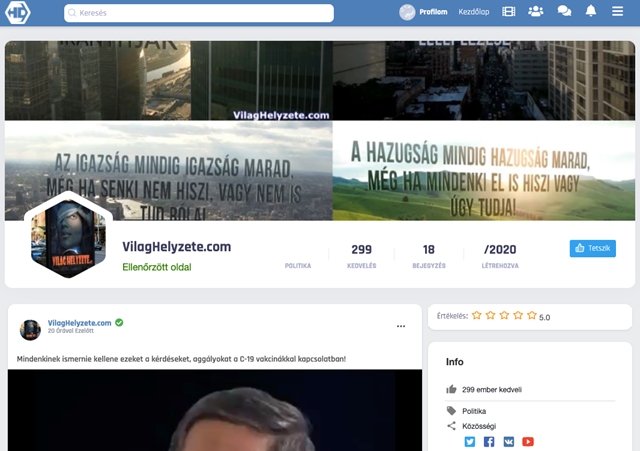640x451 pixels.
Task: Click the thumbs-up icon in Info panel
Action: click(451, 389)
